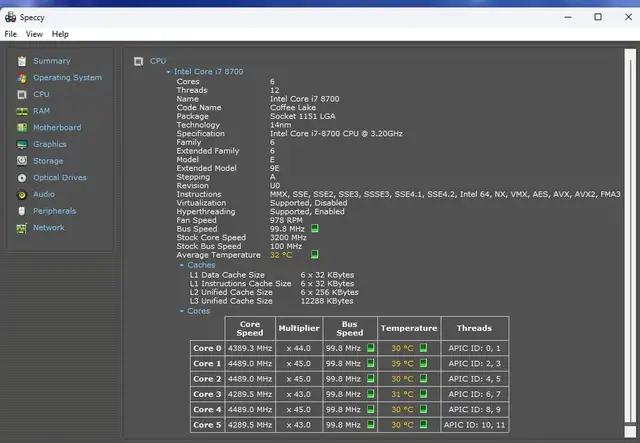This screenshot has height=443, width=640.
Task: Open the Optical Drives section
Action: click(x=60, y=178)
